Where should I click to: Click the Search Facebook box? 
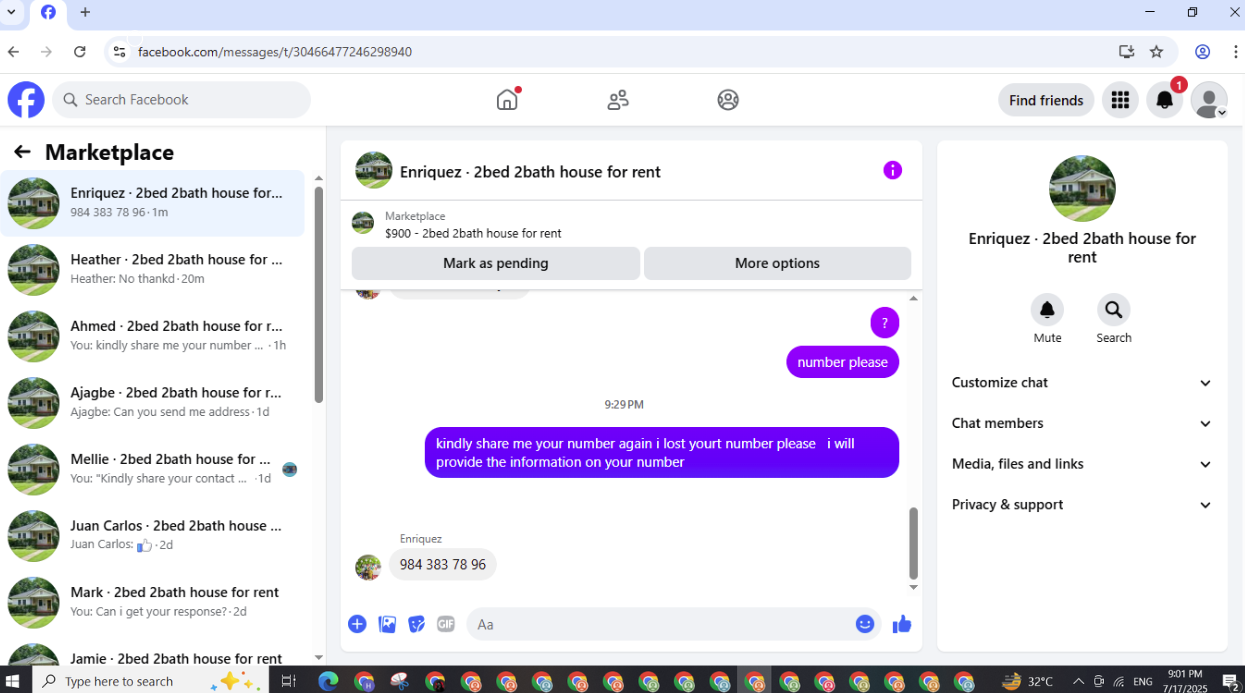[182, 100]
